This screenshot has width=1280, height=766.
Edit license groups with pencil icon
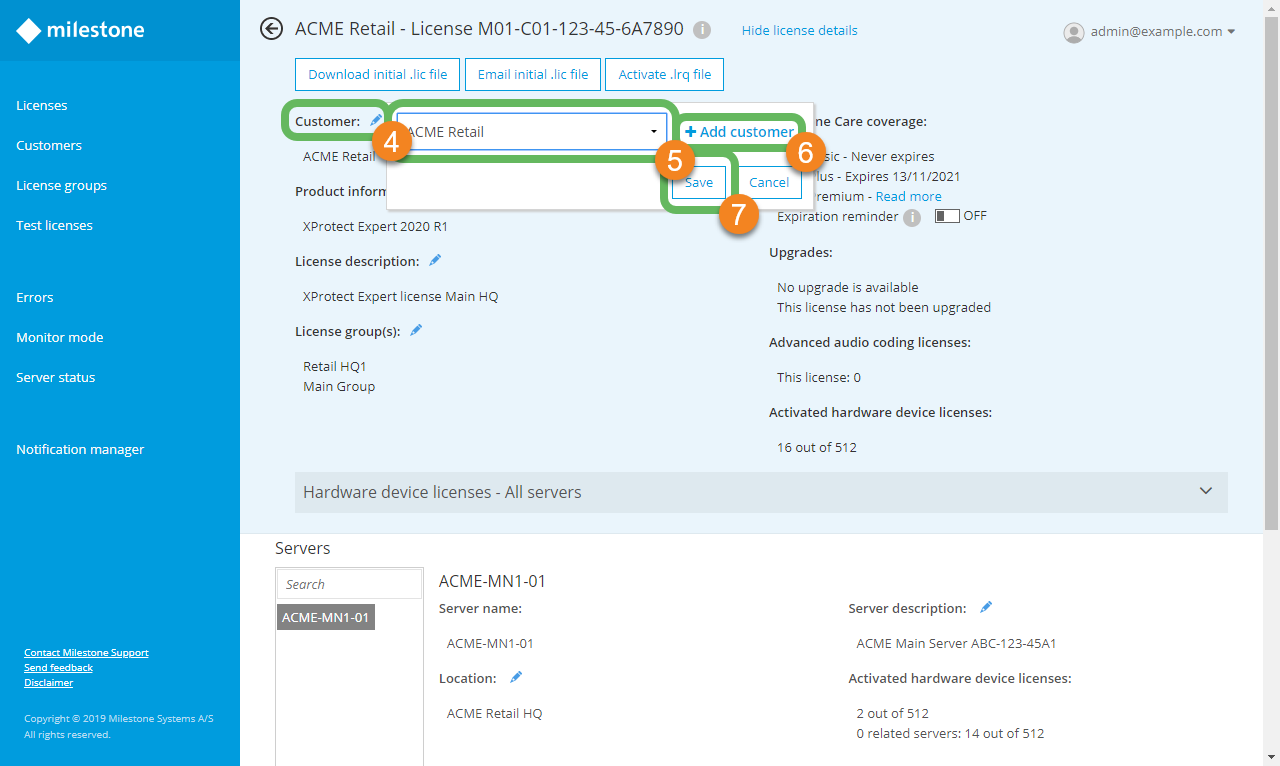[x=416, y=331]
